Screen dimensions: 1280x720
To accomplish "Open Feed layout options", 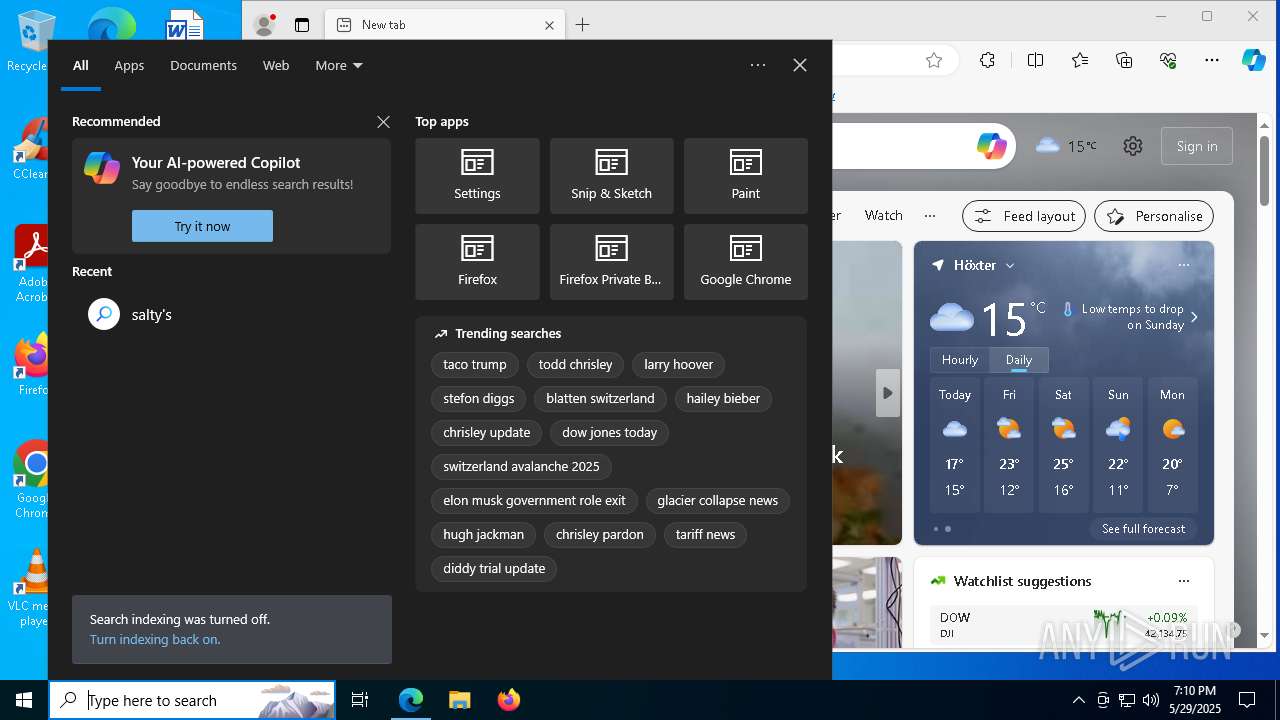I will [1024, 216].
